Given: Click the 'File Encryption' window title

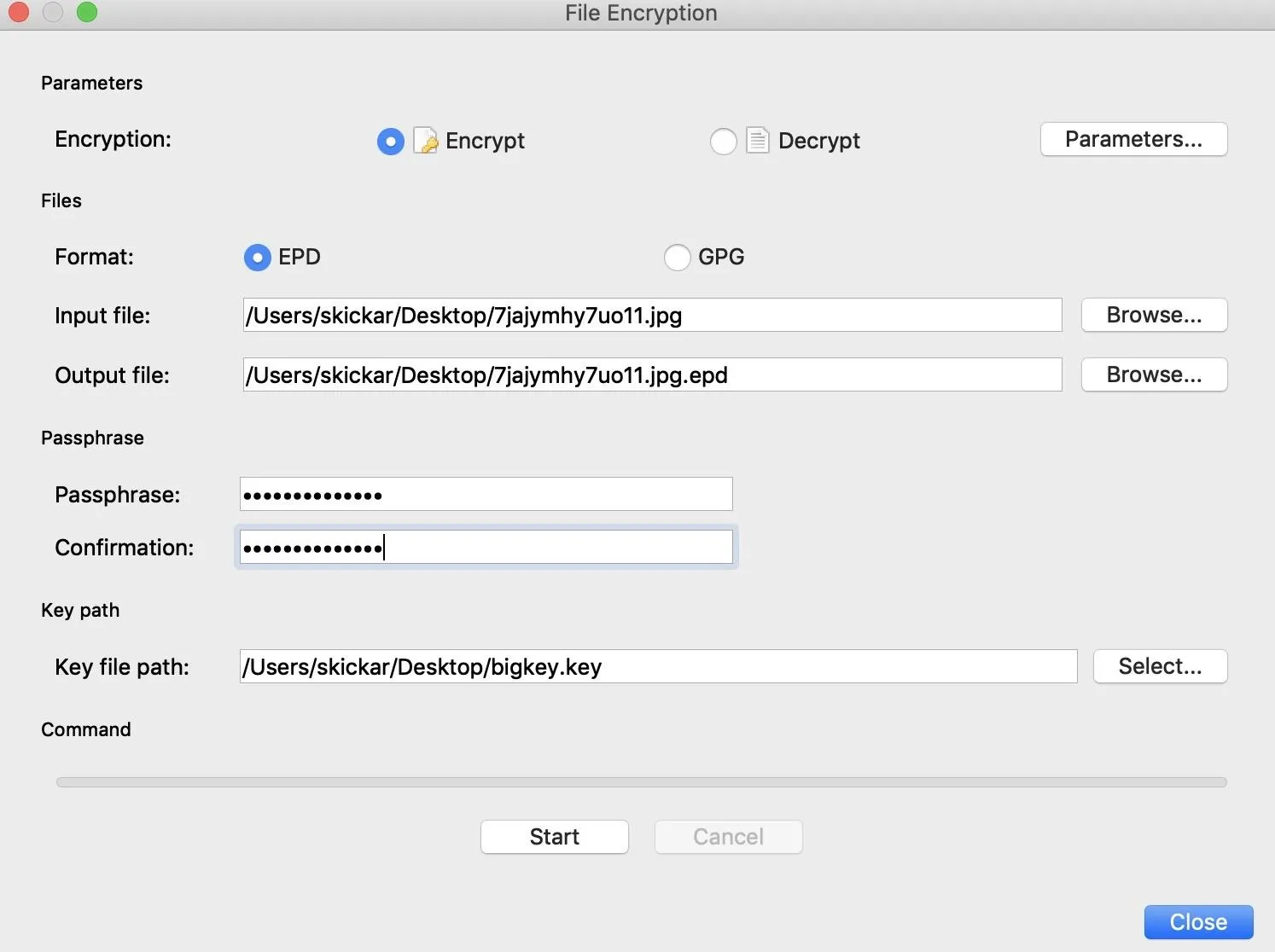Looking at the screenshot, I should 641,13.
